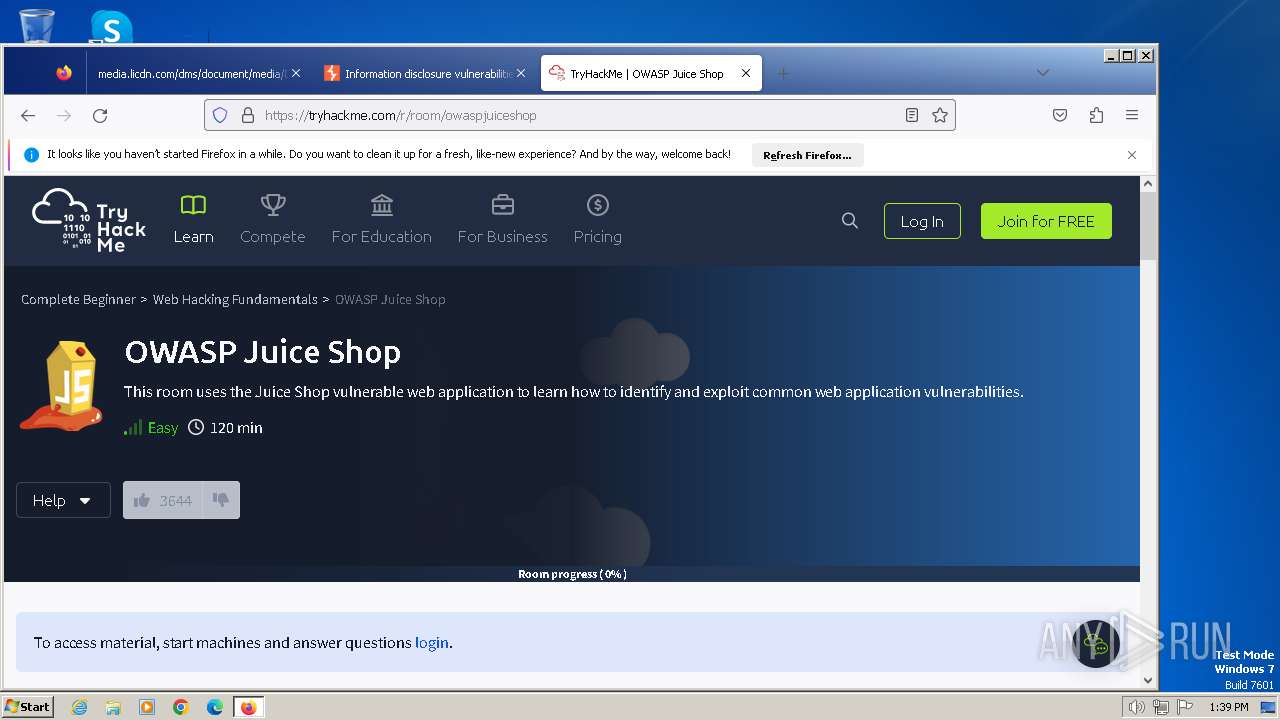Reload the page with the refresh icon
The height and width of the screenshot is (720, 1280).
pyautogui.click(x=100, y=115)
